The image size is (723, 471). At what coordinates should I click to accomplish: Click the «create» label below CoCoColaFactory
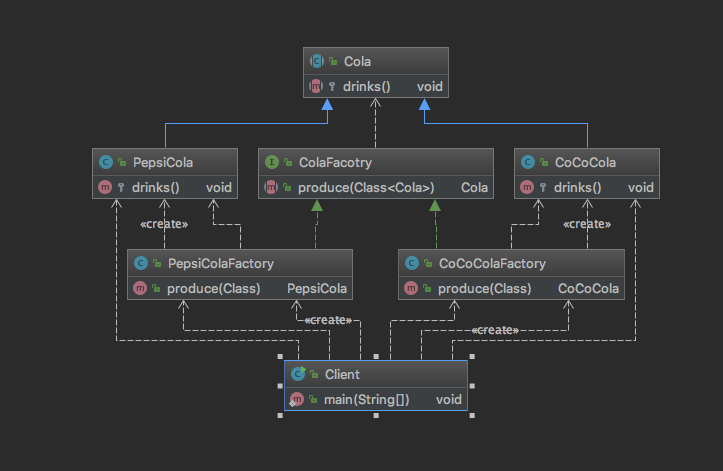(495, 330)
